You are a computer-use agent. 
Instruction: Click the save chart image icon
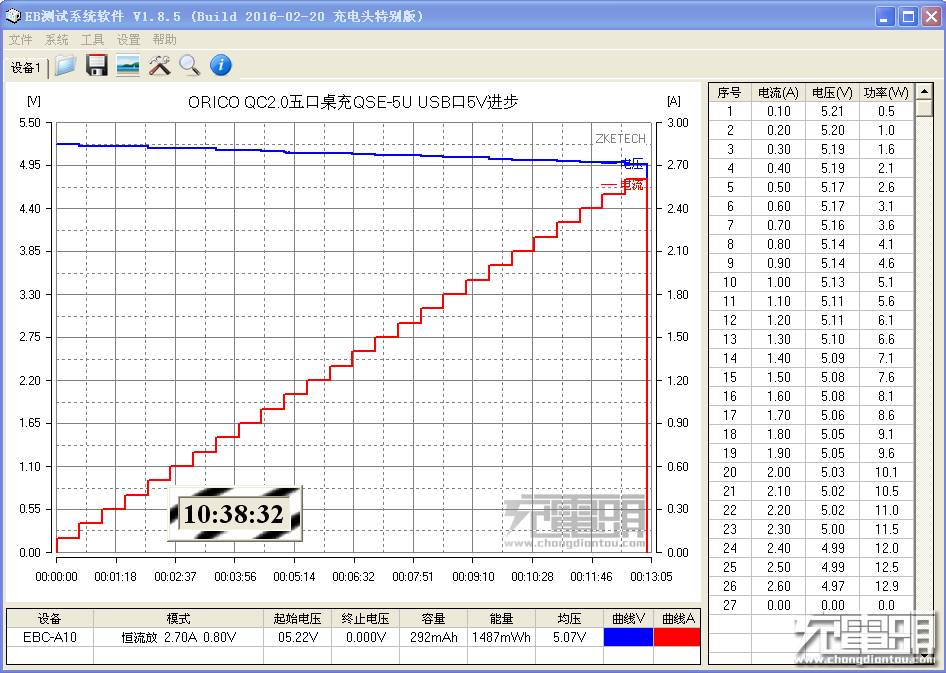coord(128,65)
